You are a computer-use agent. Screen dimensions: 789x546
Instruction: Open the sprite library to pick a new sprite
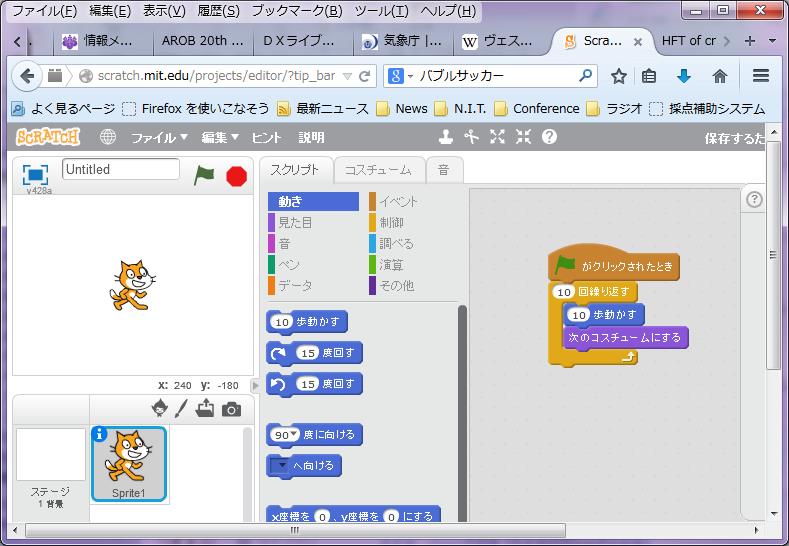coord(159,408)
